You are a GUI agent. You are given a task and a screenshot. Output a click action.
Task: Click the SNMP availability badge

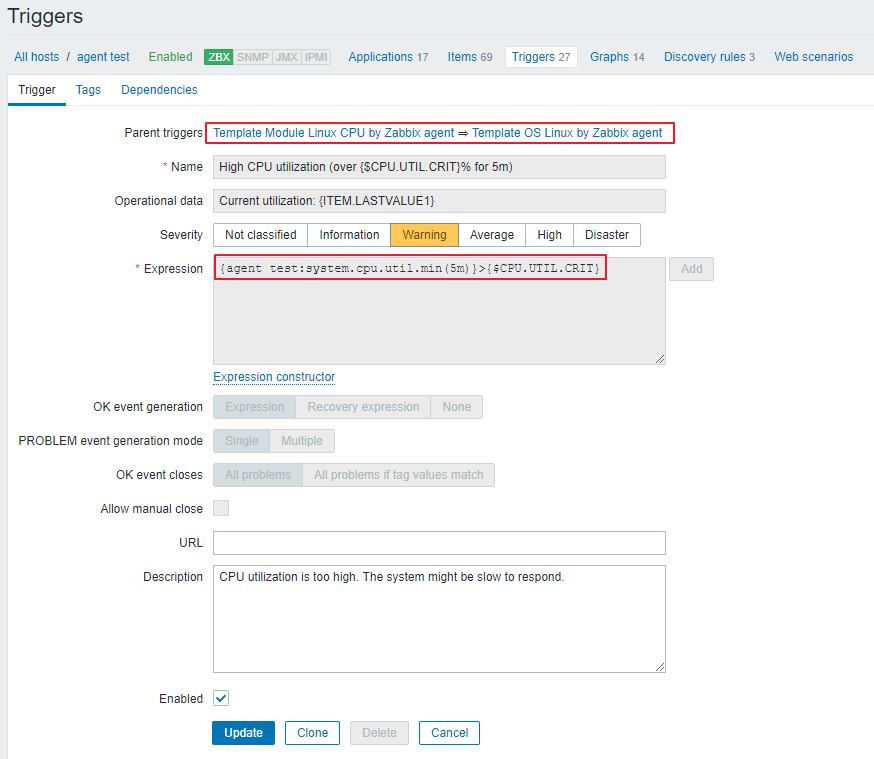253,57
